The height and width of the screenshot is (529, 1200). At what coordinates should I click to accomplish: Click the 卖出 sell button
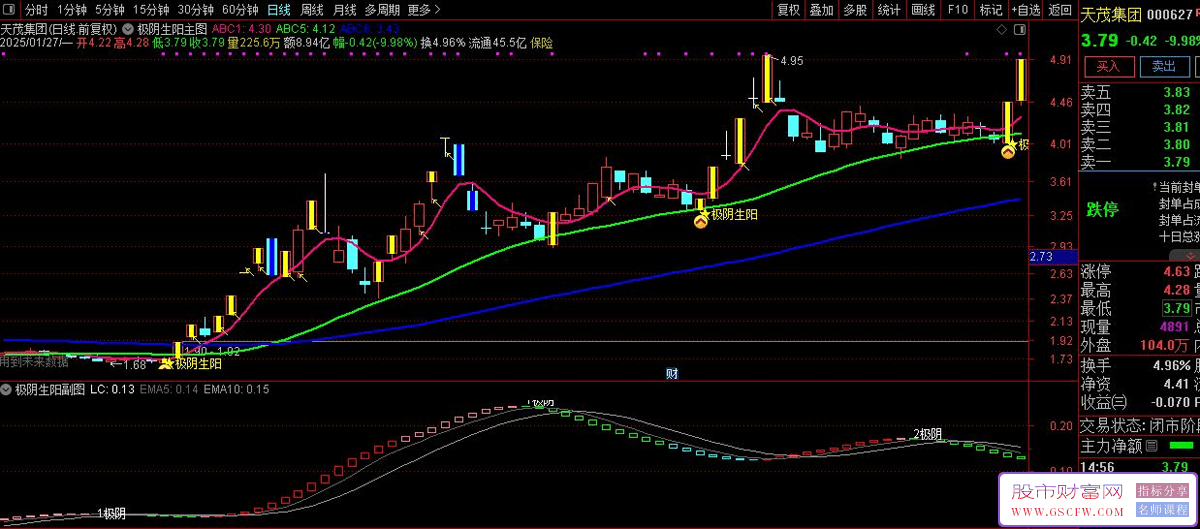click(x=1164, y=66)
